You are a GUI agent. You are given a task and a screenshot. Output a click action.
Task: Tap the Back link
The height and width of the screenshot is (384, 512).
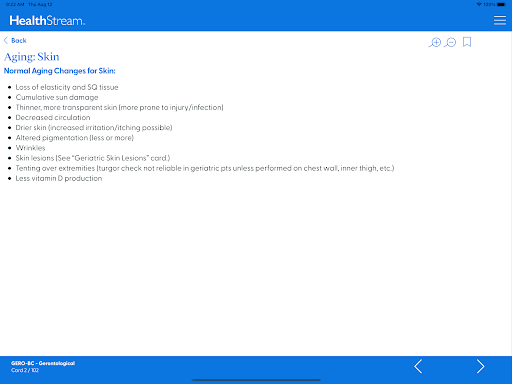coord(15,40)
